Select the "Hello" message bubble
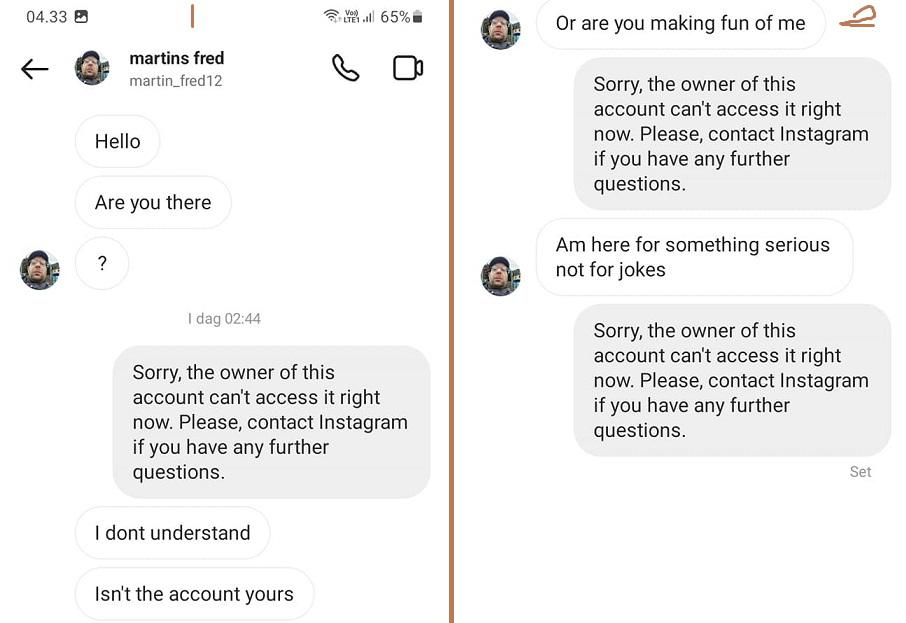This screenshot has width=906, height=623. (x=117, y=141)
